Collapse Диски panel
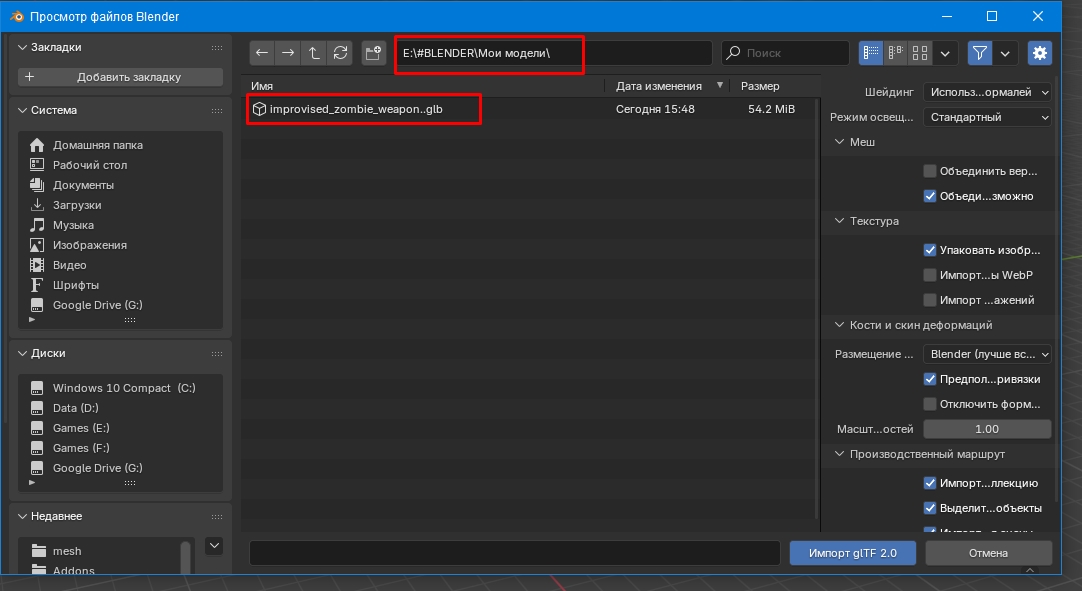Screen dimensions: 1082x591 point(22,353)
